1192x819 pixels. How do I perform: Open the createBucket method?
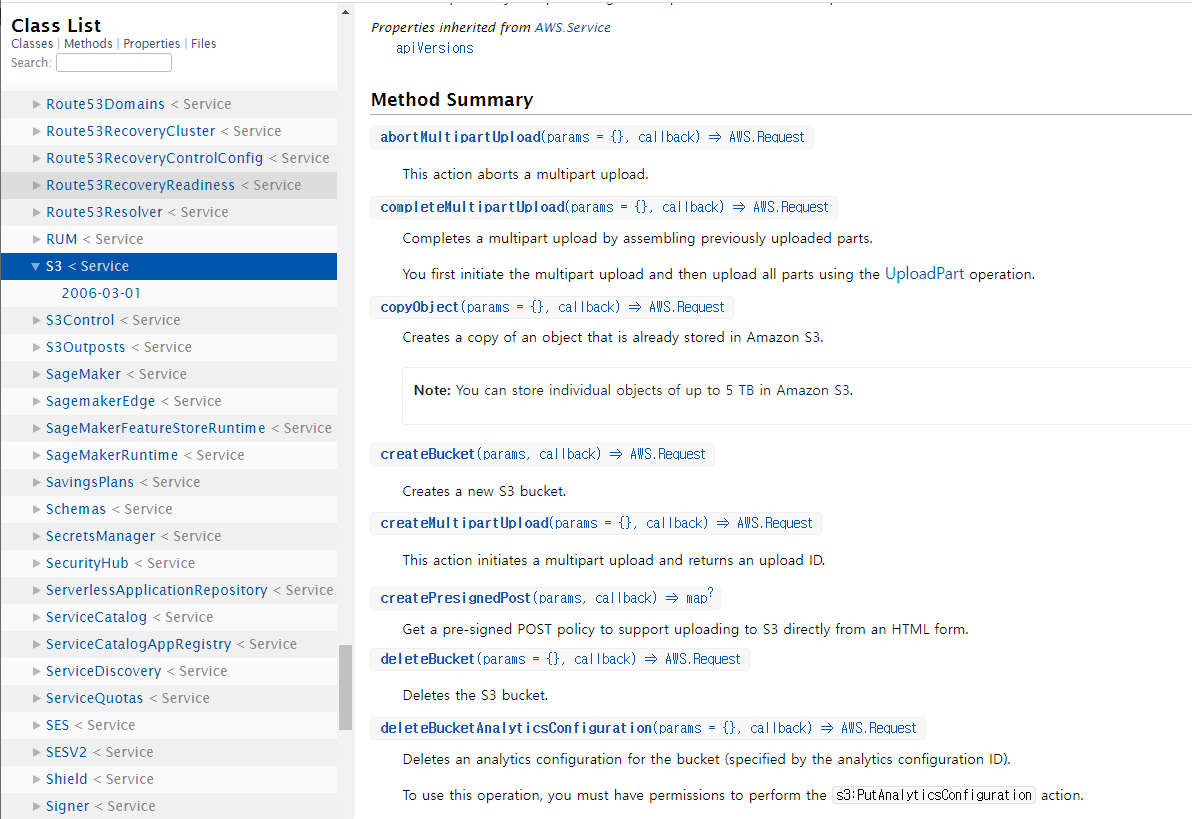click(x=428, y=454)
